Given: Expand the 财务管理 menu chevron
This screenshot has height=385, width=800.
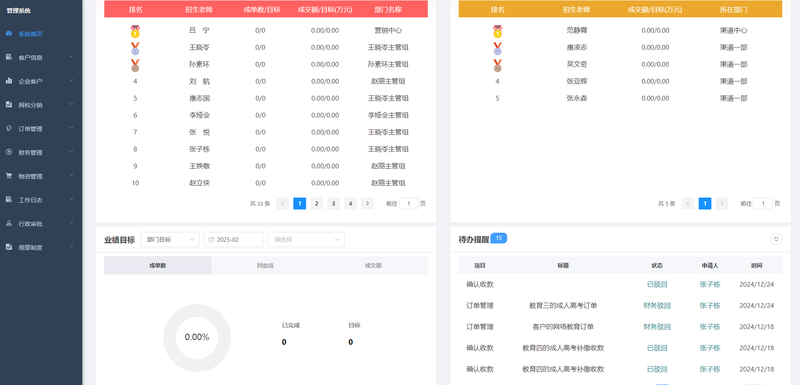Looking at the screenshot, I should click(x=71, y=151).
